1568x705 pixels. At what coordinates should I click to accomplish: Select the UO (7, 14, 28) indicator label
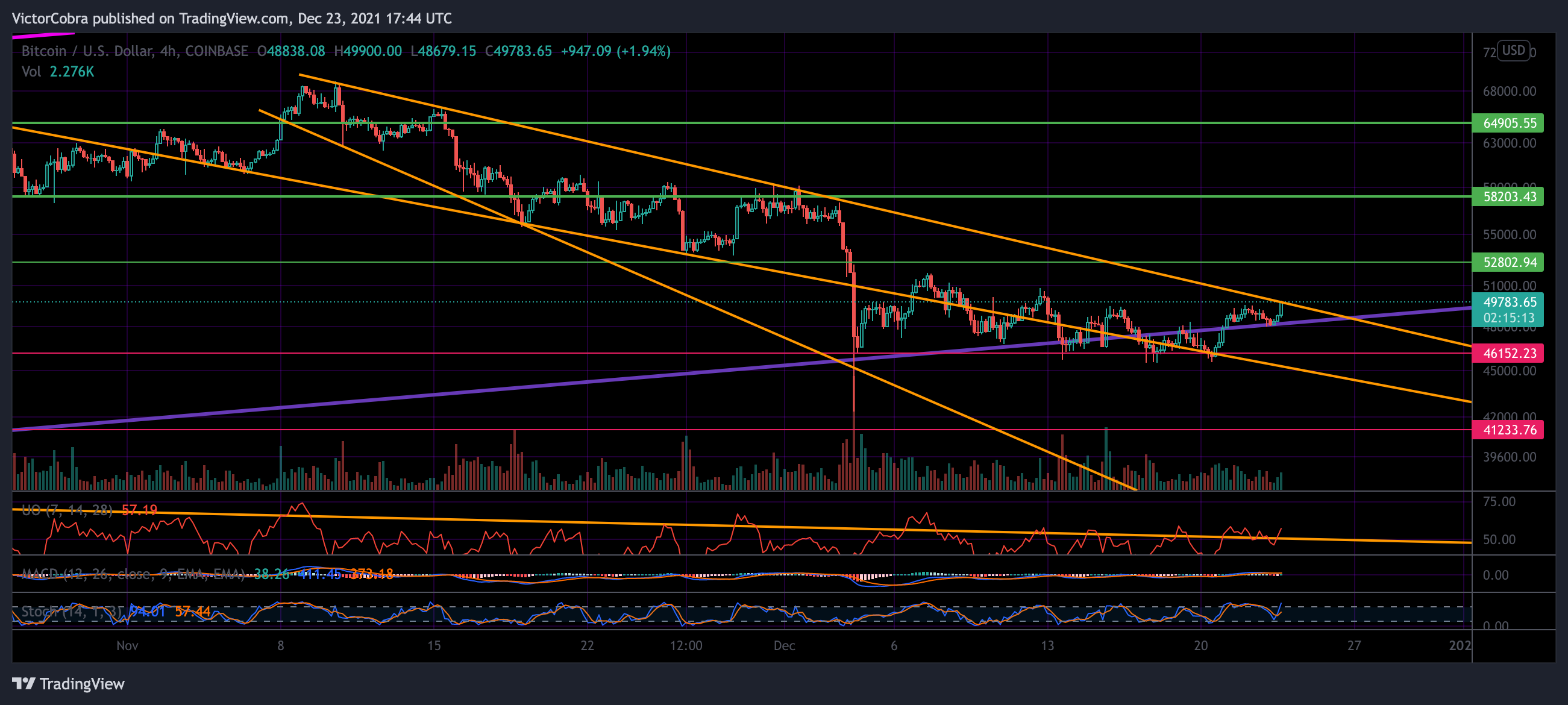(x=67, y=510)
